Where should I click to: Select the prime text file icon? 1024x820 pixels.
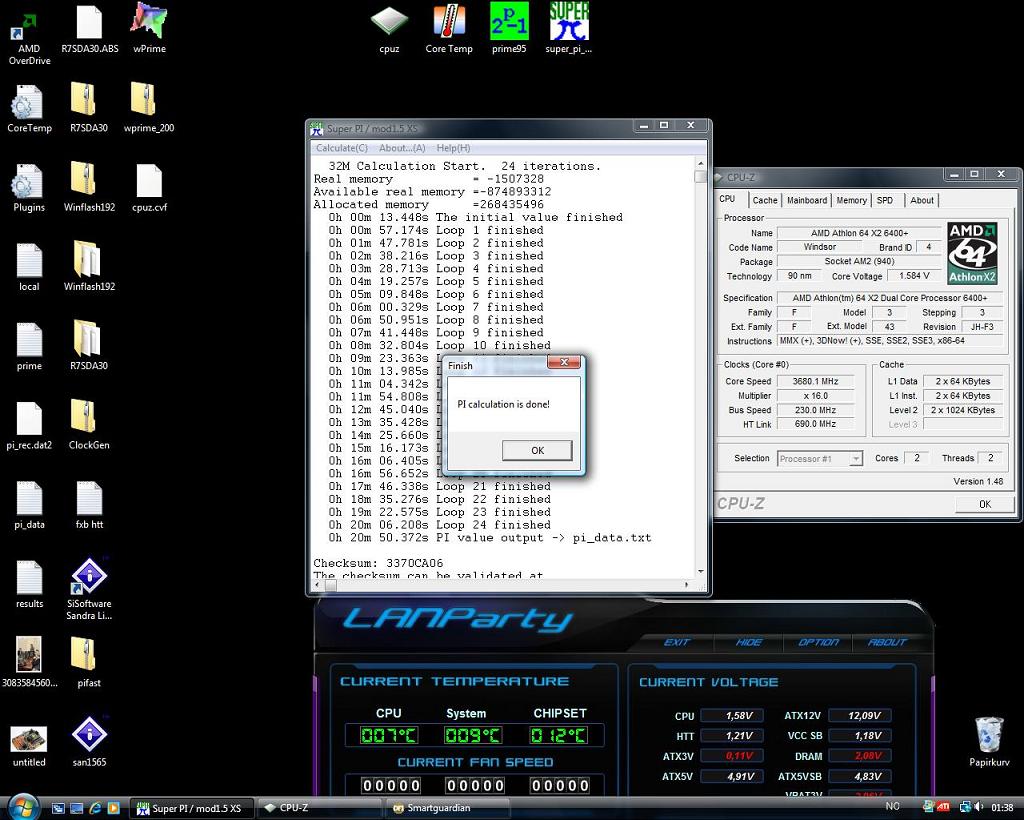click(x=29, y=347)
